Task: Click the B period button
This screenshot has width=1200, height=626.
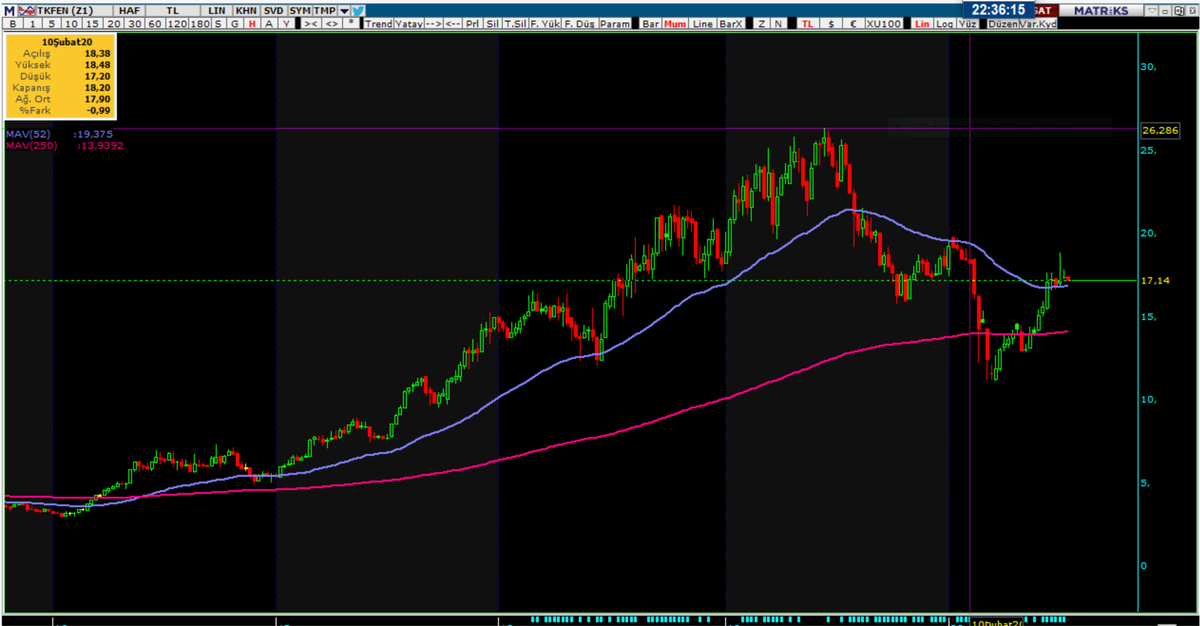Action: click(13, 24)
